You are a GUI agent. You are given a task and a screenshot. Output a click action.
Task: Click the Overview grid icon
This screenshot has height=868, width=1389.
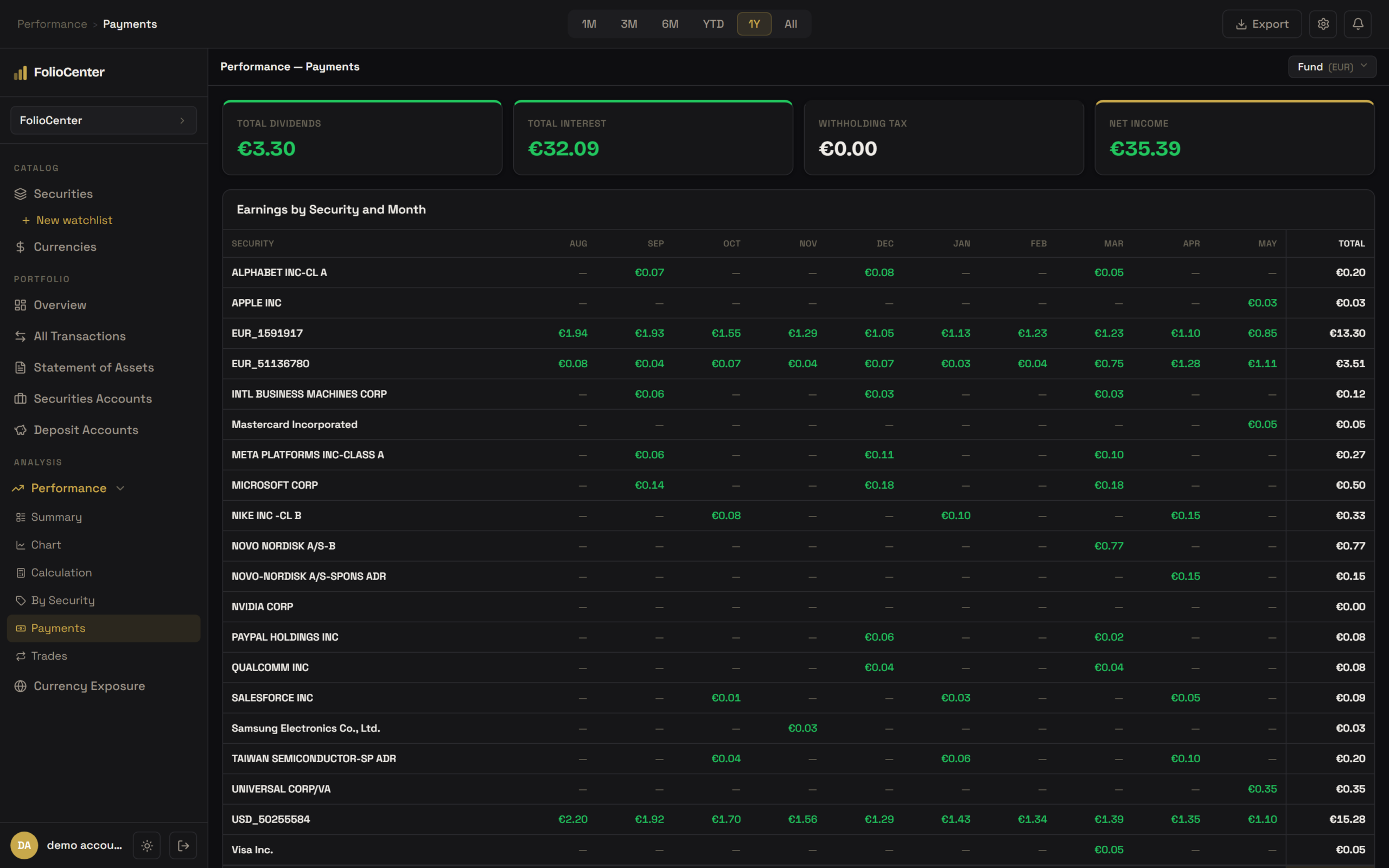point(21,305)
